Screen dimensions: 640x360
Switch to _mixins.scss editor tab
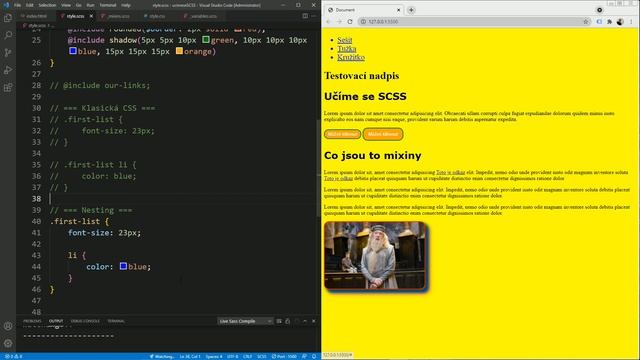[x=118, y=16]
